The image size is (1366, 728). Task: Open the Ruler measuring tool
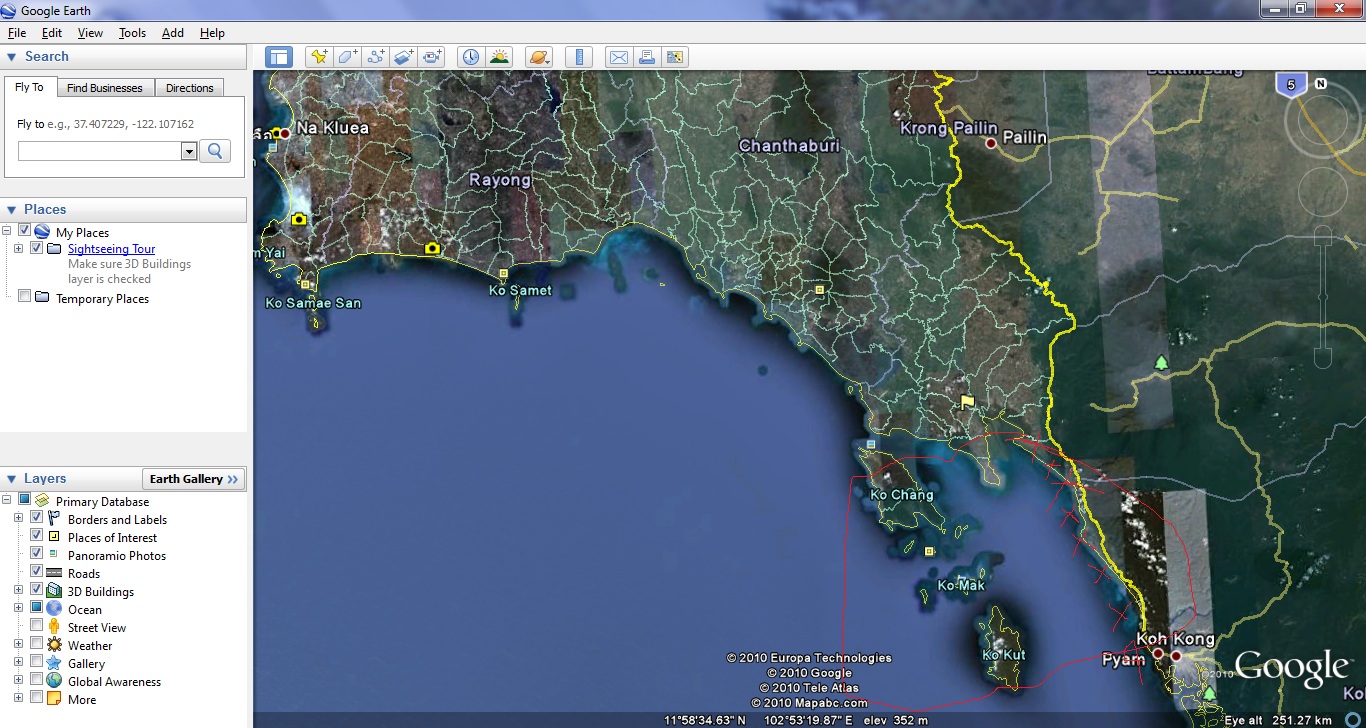[579, 57]
